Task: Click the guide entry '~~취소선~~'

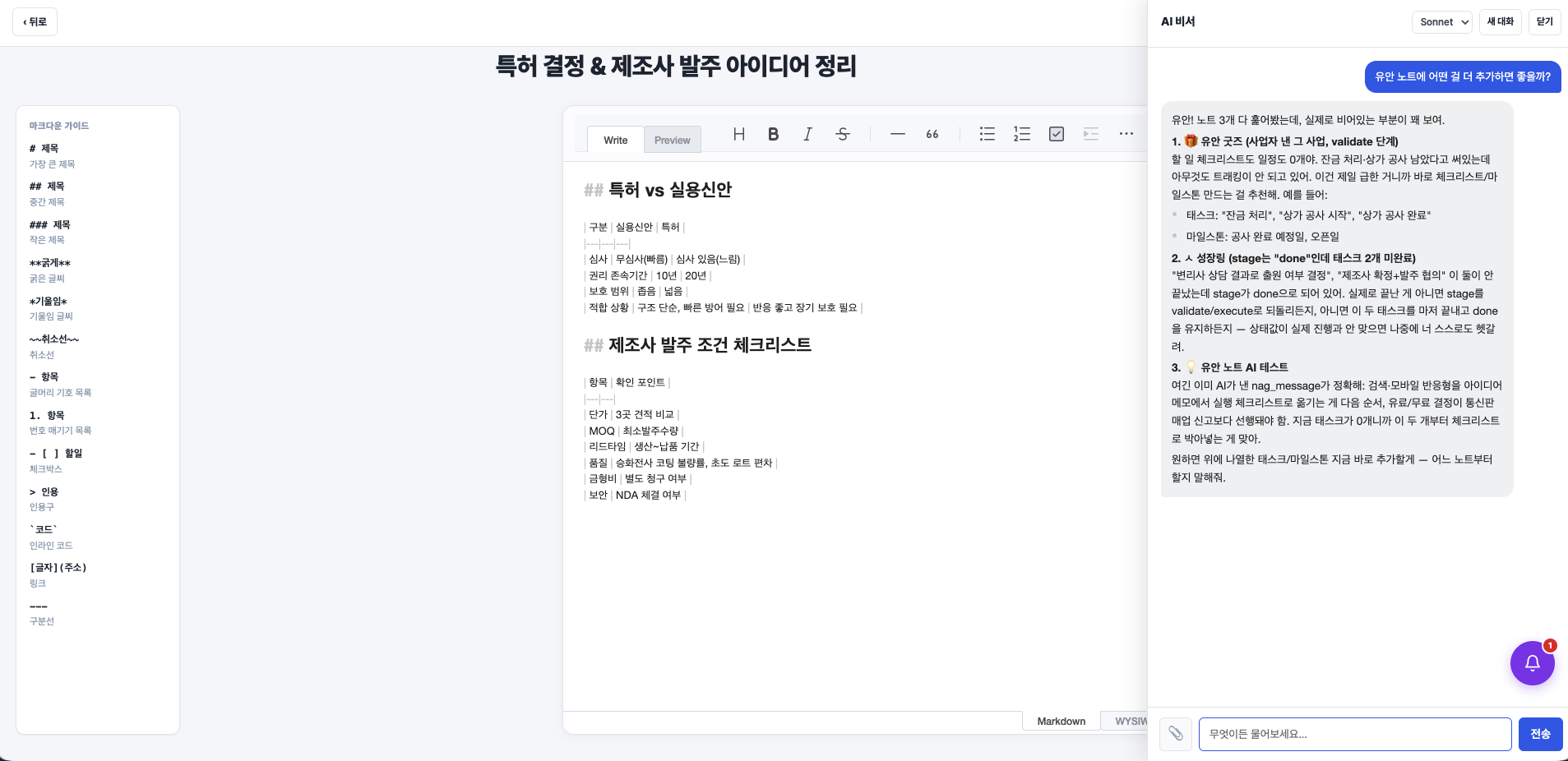Action: [x=54, y=339]
